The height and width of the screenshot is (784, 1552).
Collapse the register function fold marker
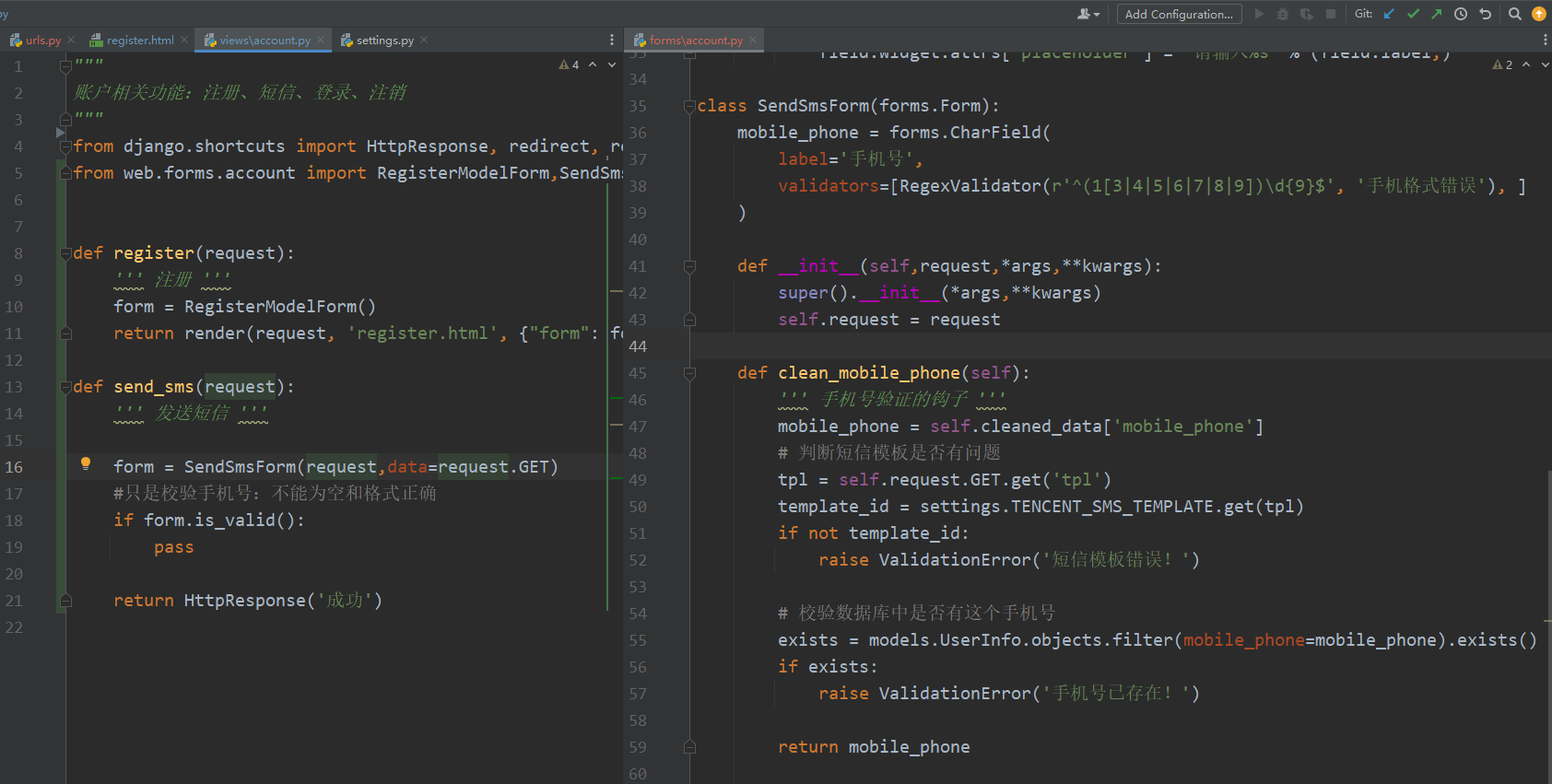pyautogui.click(x=65, y=253)
